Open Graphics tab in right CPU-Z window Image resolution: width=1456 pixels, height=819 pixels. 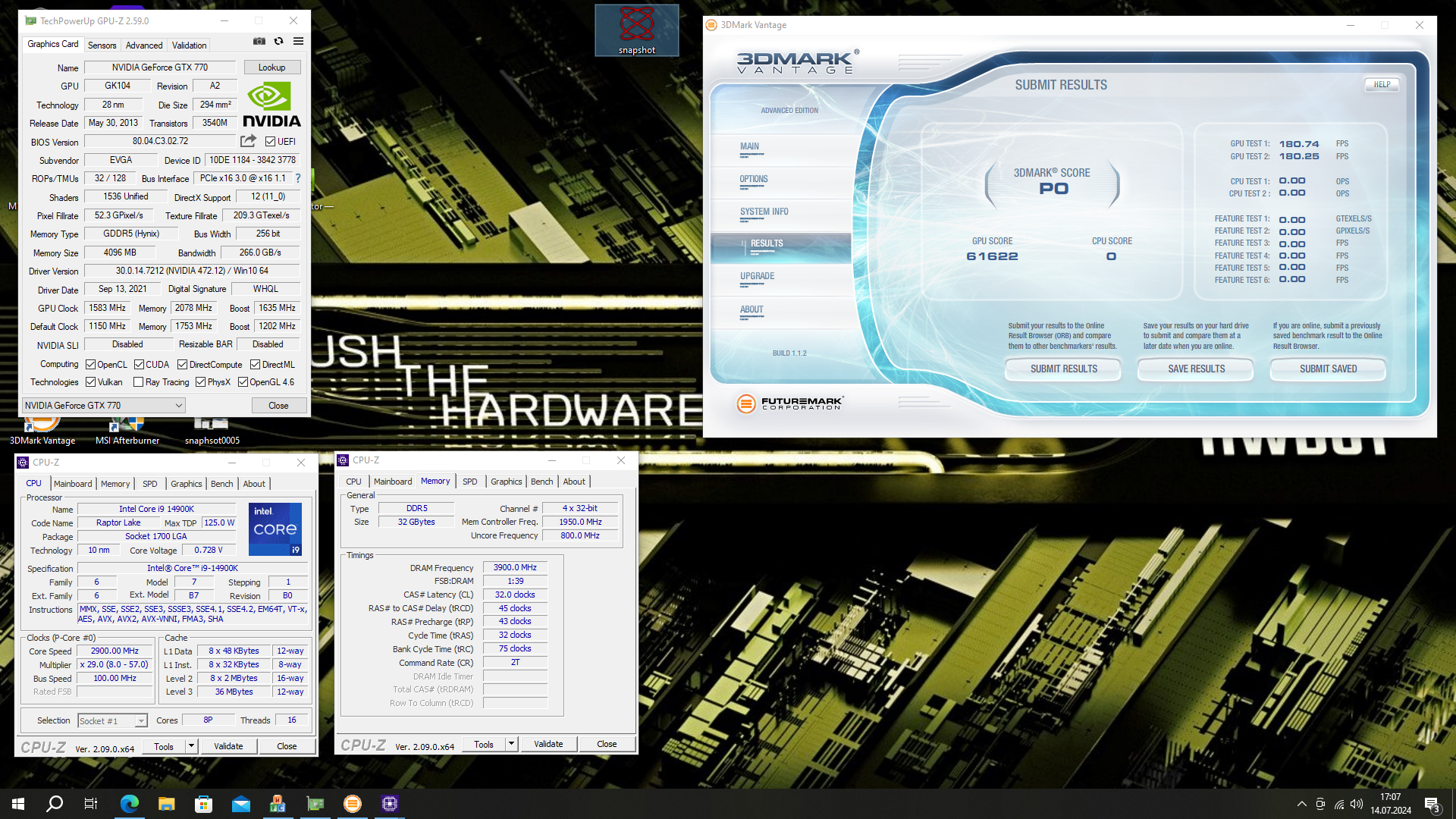pos(506,482)
